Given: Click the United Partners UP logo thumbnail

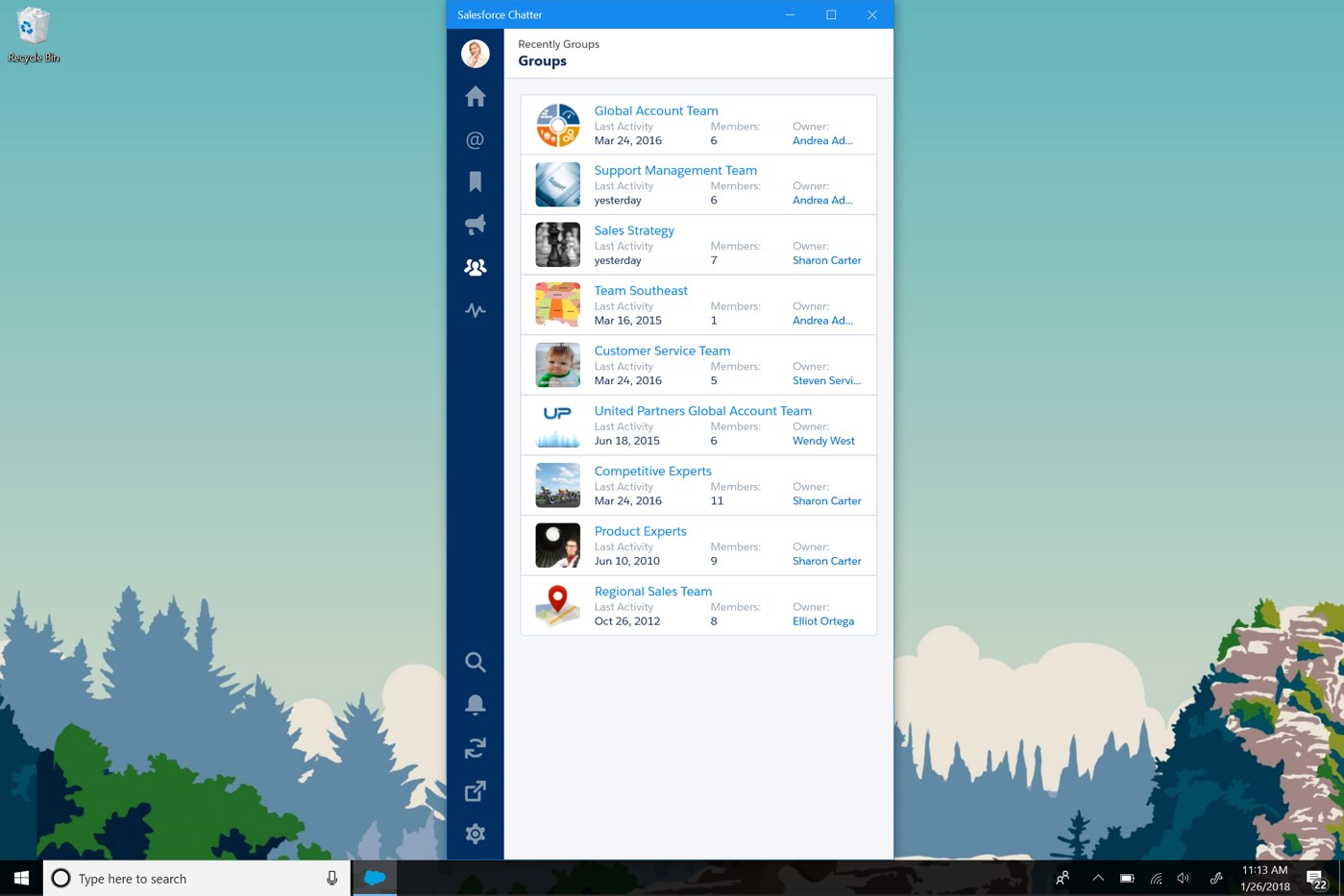Looking at the screenshot, I should [x=557, y=425].
